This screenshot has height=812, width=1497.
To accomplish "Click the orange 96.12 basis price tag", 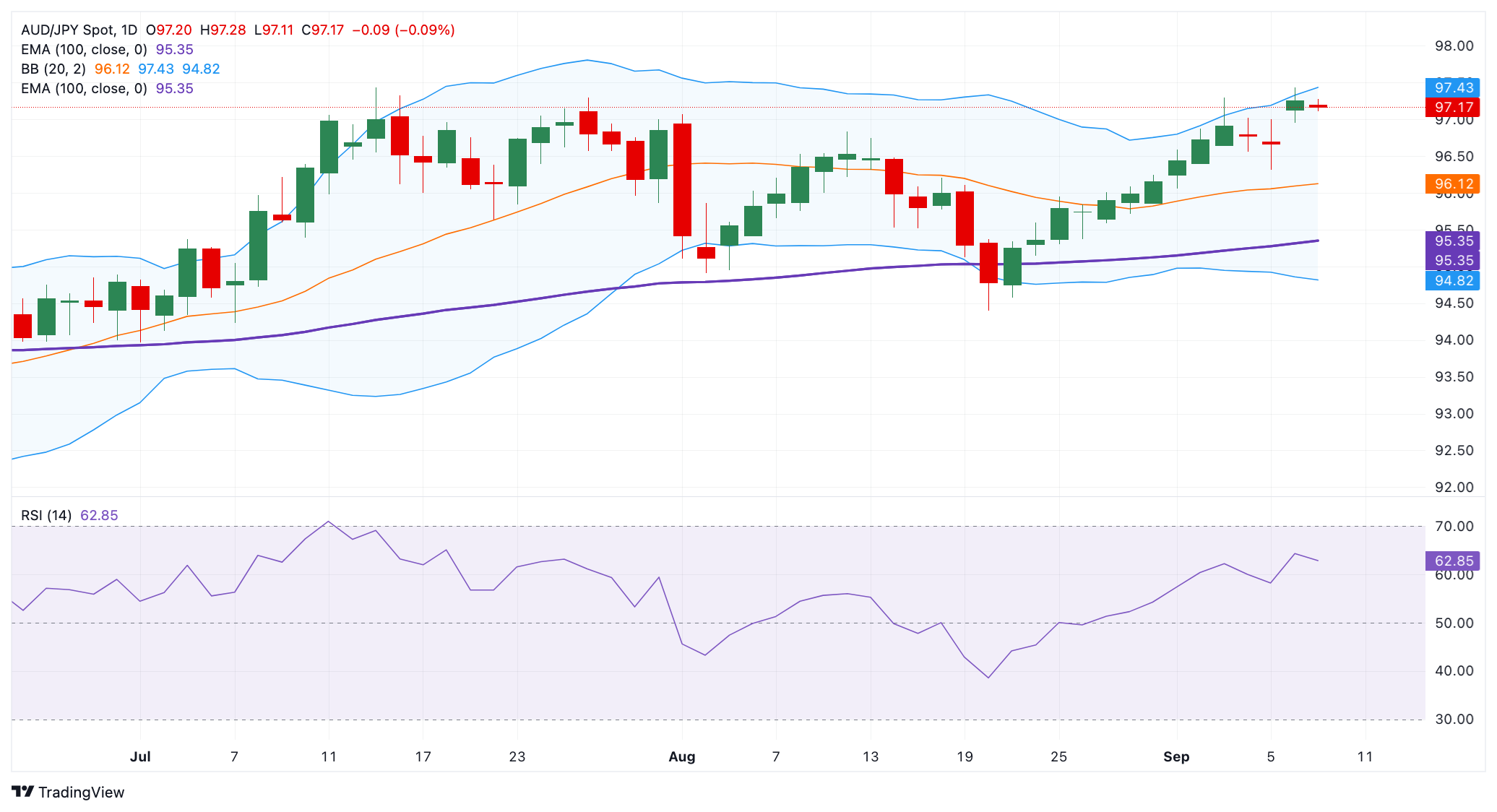I will pos(1452,184).
